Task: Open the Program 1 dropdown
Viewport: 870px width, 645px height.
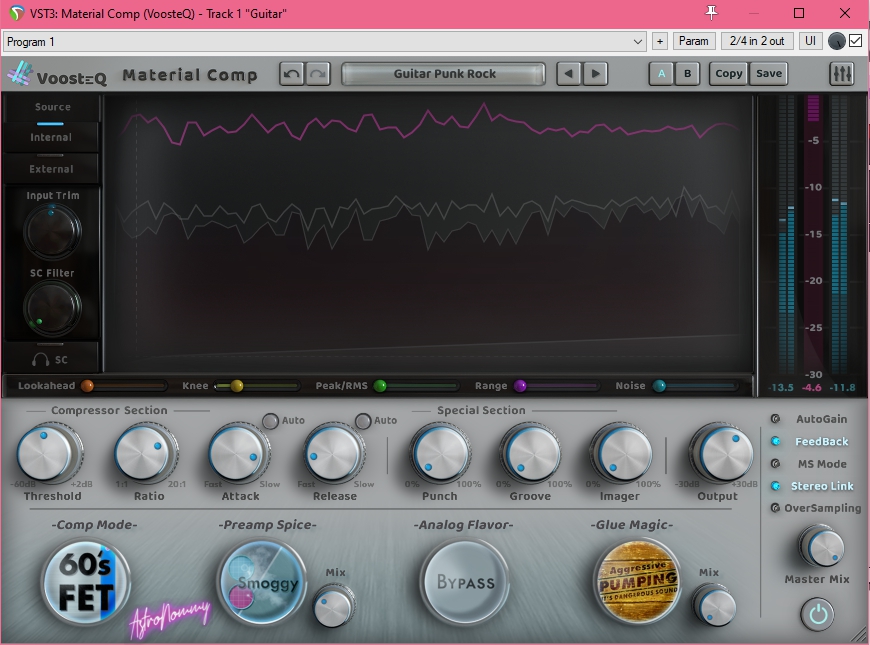Action: (324, 42)
